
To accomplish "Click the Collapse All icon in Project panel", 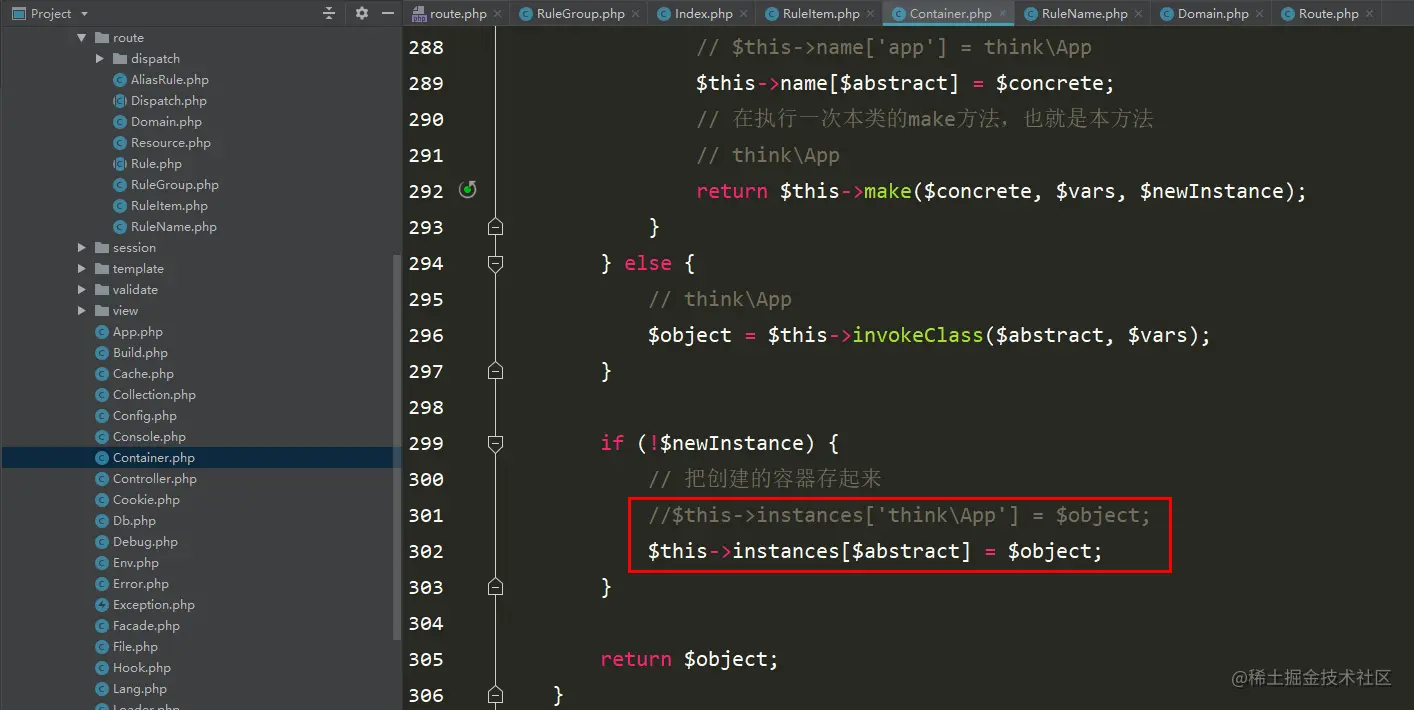I will click(329, 13).
